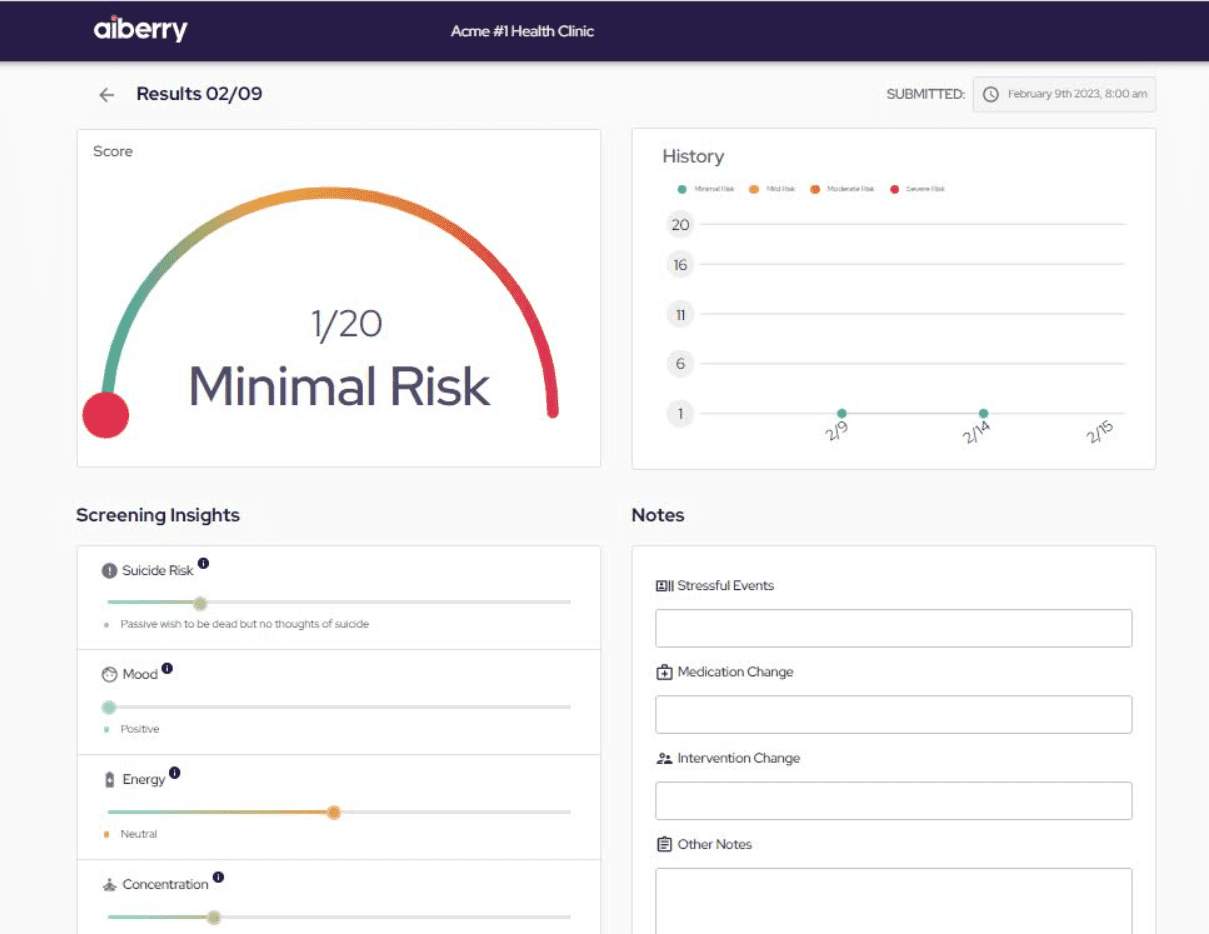Viewport: 1209px width, 934px height.
Task: Click the Energy slider handle
Action: point(334,812)
